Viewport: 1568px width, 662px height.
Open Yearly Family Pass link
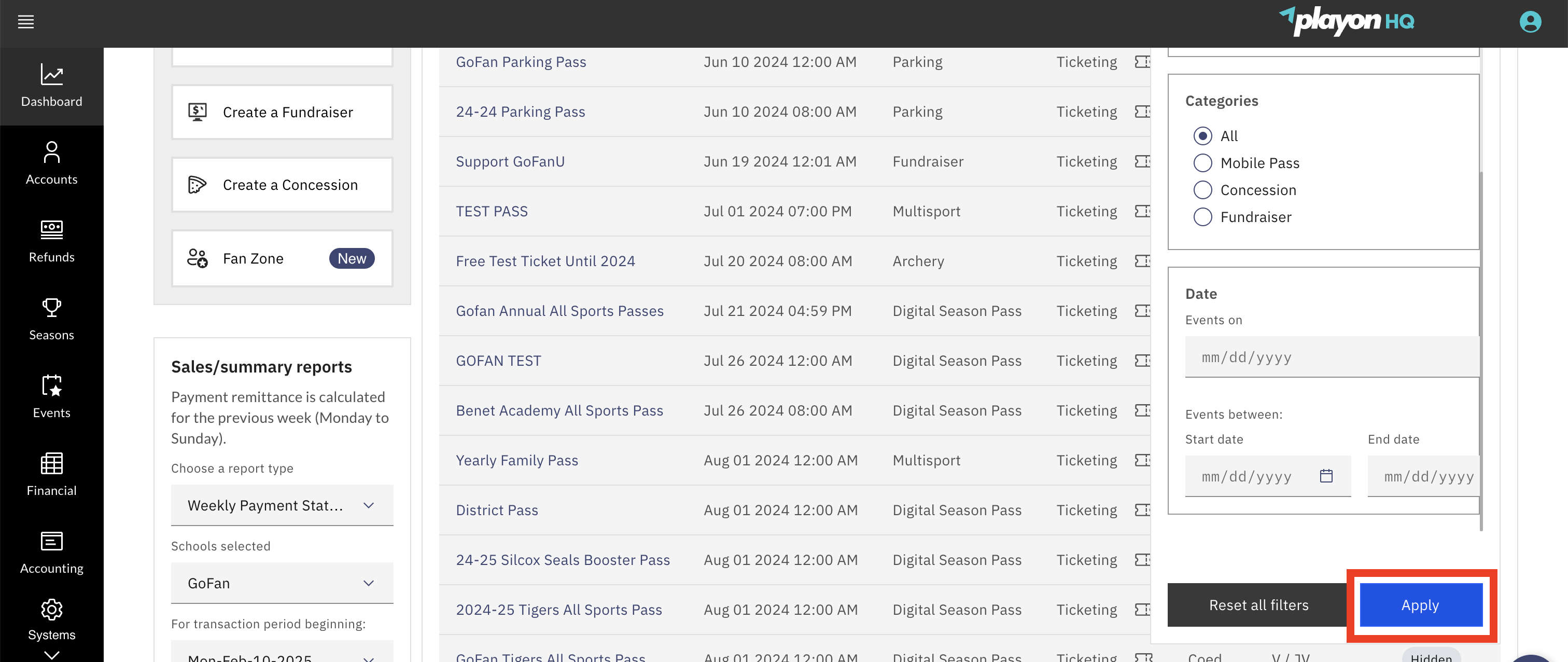[517, 461]
